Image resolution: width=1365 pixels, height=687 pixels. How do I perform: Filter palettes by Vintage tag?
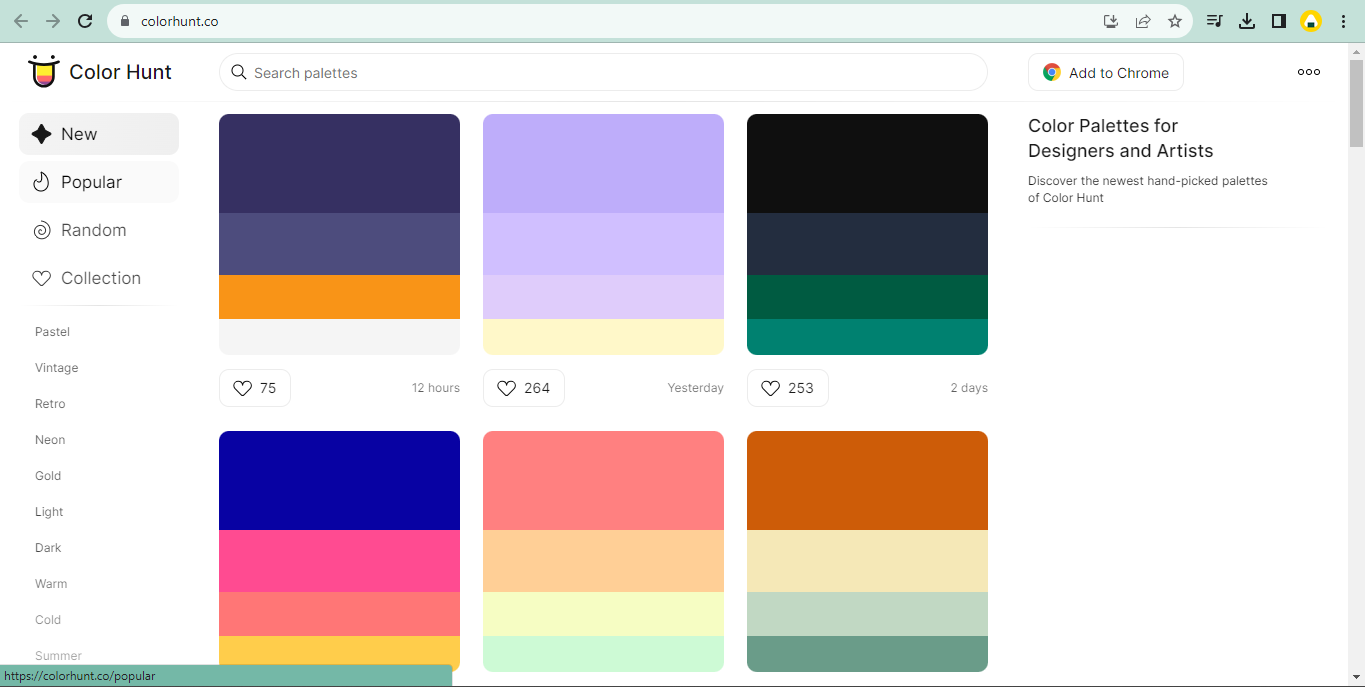click(x=56, y=368)
